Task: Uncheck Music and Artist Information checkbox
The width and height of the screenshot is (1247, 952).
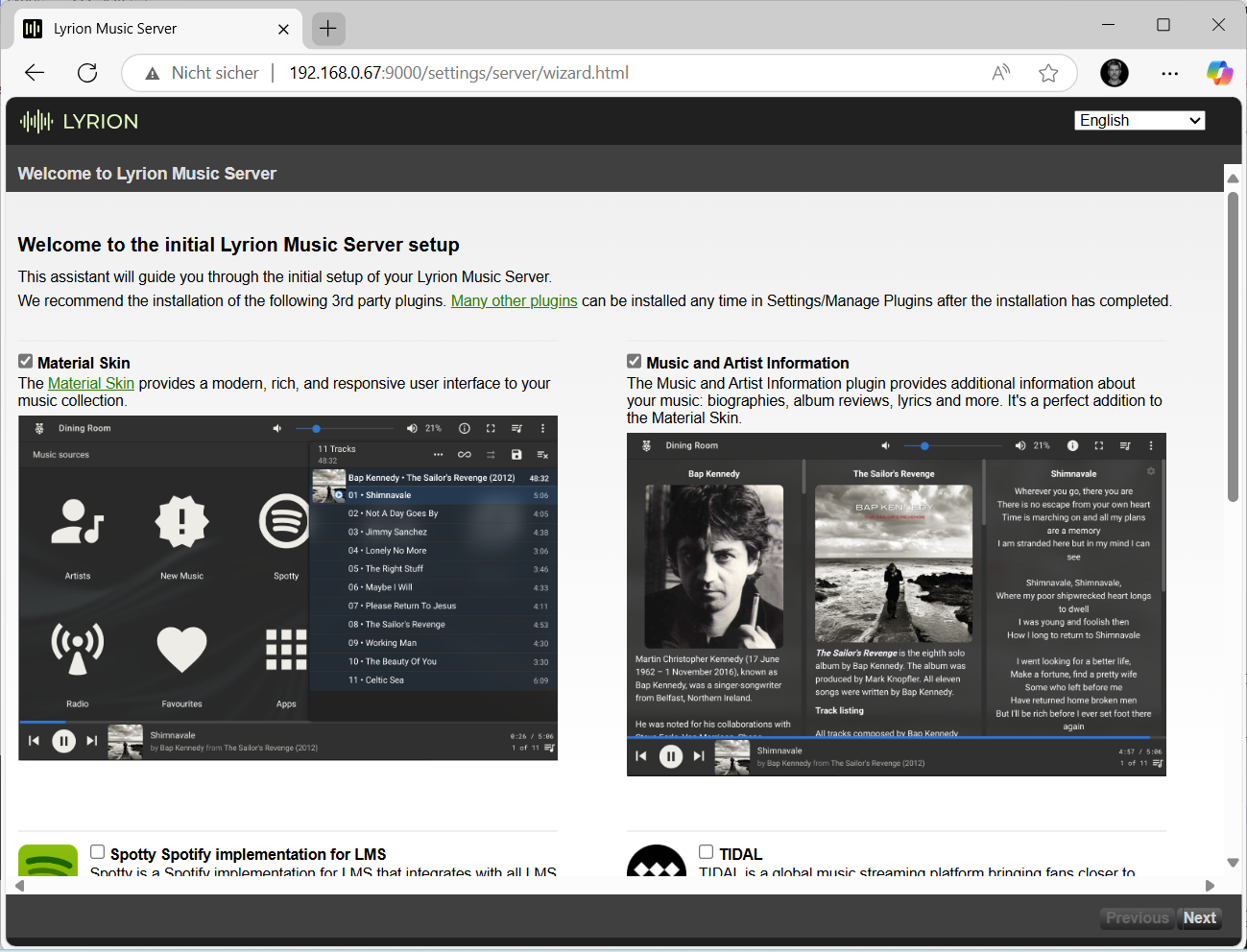Action: 635,362
